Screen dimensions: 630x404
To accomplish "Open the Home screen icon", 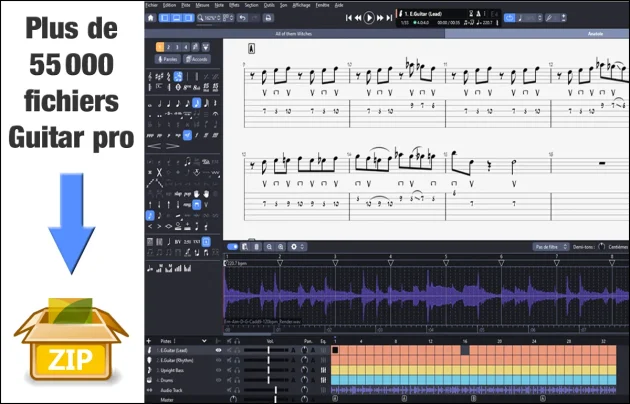I will pos(151,18).
